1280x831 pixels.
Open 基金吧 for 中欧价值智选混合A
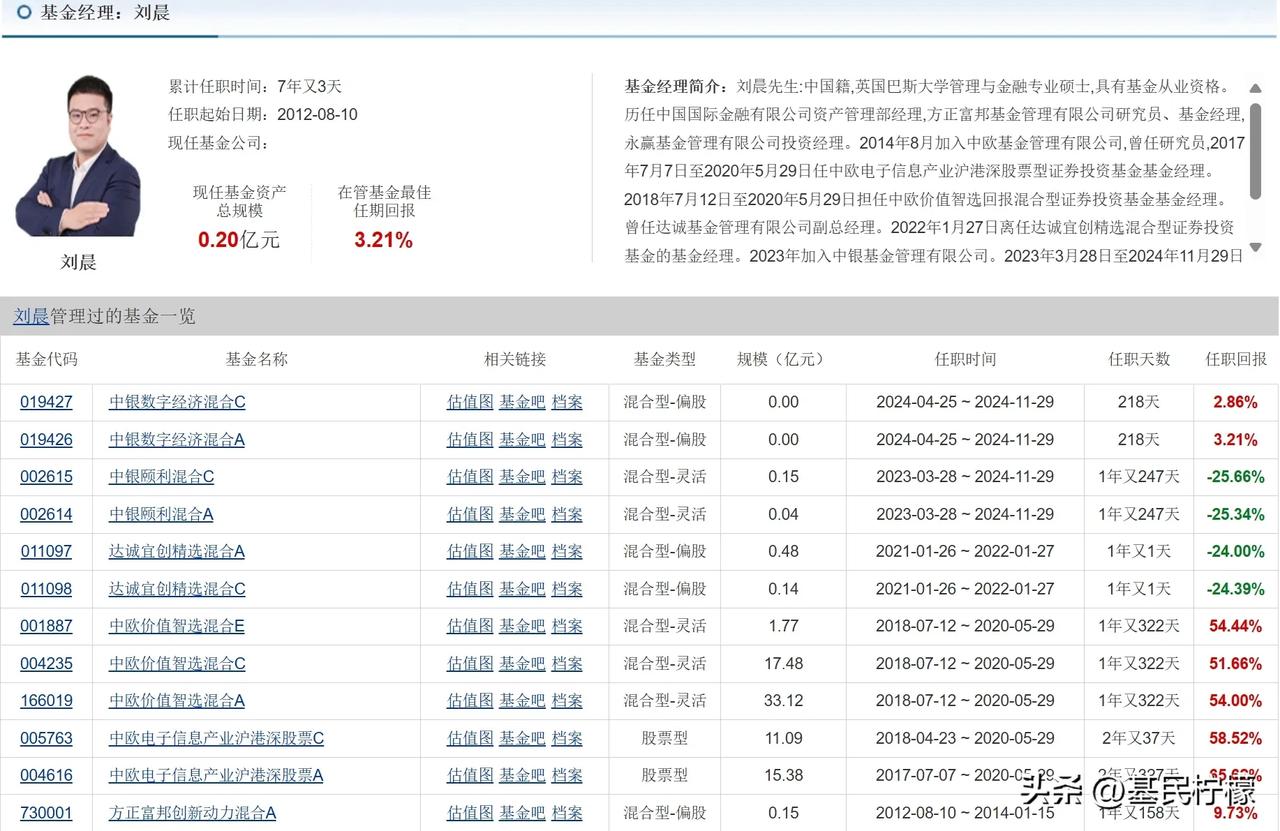tap(522, 701)
